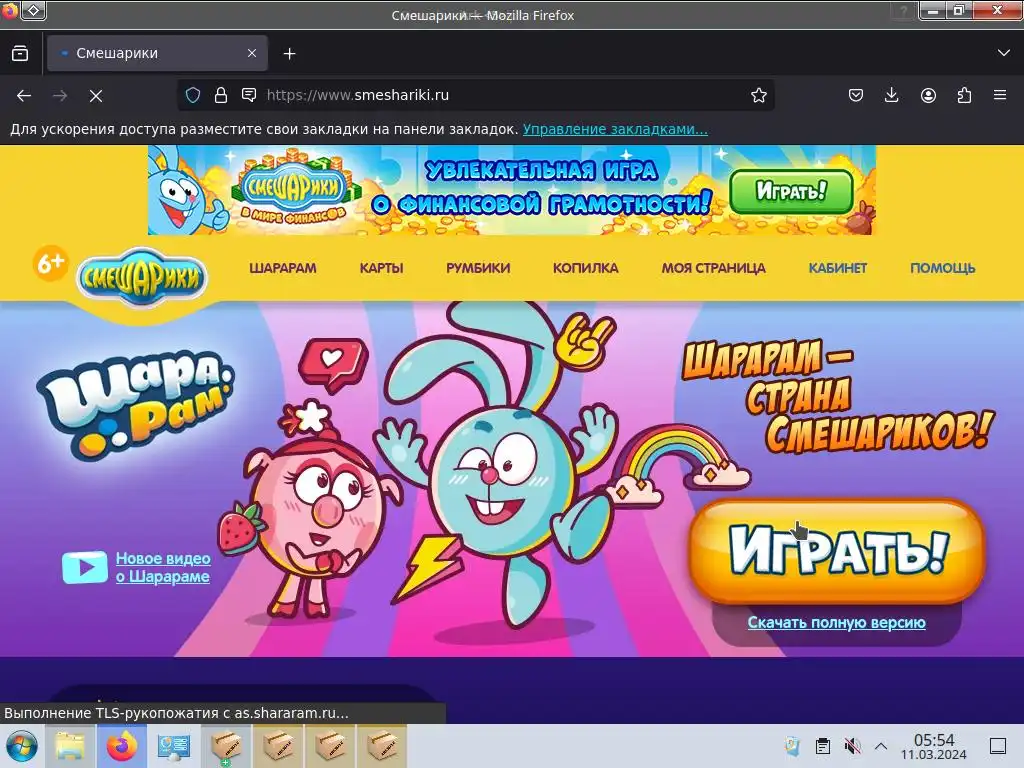This screenshot has height=768, width=1024.
Task: Expand hidden system tray icons
Action: [880, 746]
